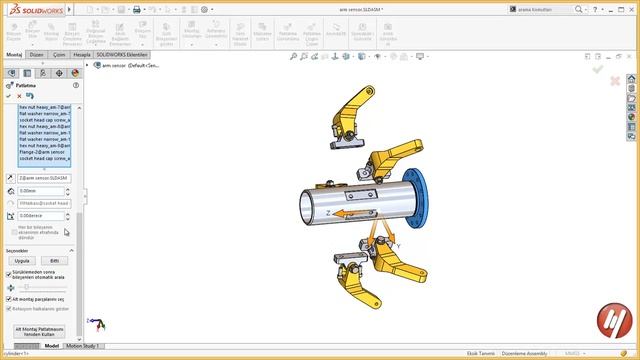Open the SolidWorks Resources home icon in the task pane

pyautogui.click(x=631, y=78)
